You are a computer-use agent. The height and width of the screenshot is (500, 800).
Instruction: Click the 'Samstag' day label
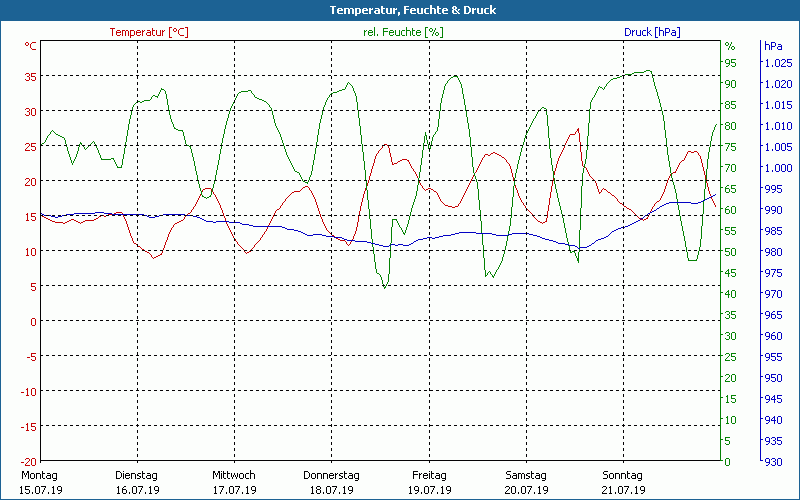click(526, 476)
